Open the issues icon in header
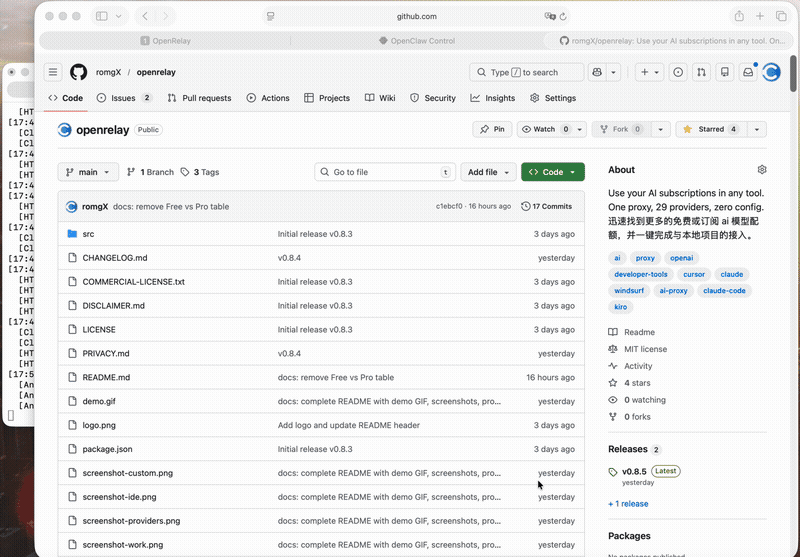 (x=678, y=72)
